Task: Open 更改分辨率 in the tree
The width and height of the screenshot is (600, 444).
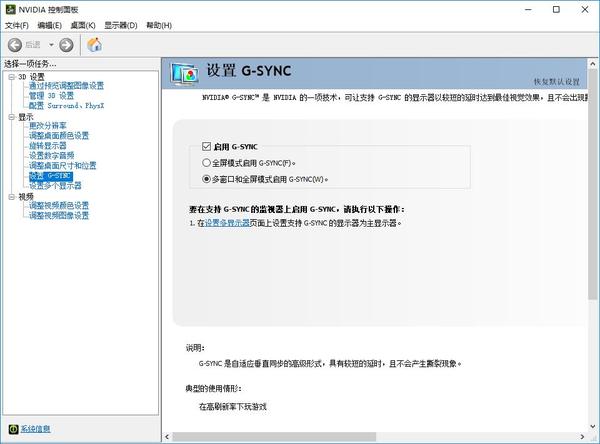Action: pos(47,126)
